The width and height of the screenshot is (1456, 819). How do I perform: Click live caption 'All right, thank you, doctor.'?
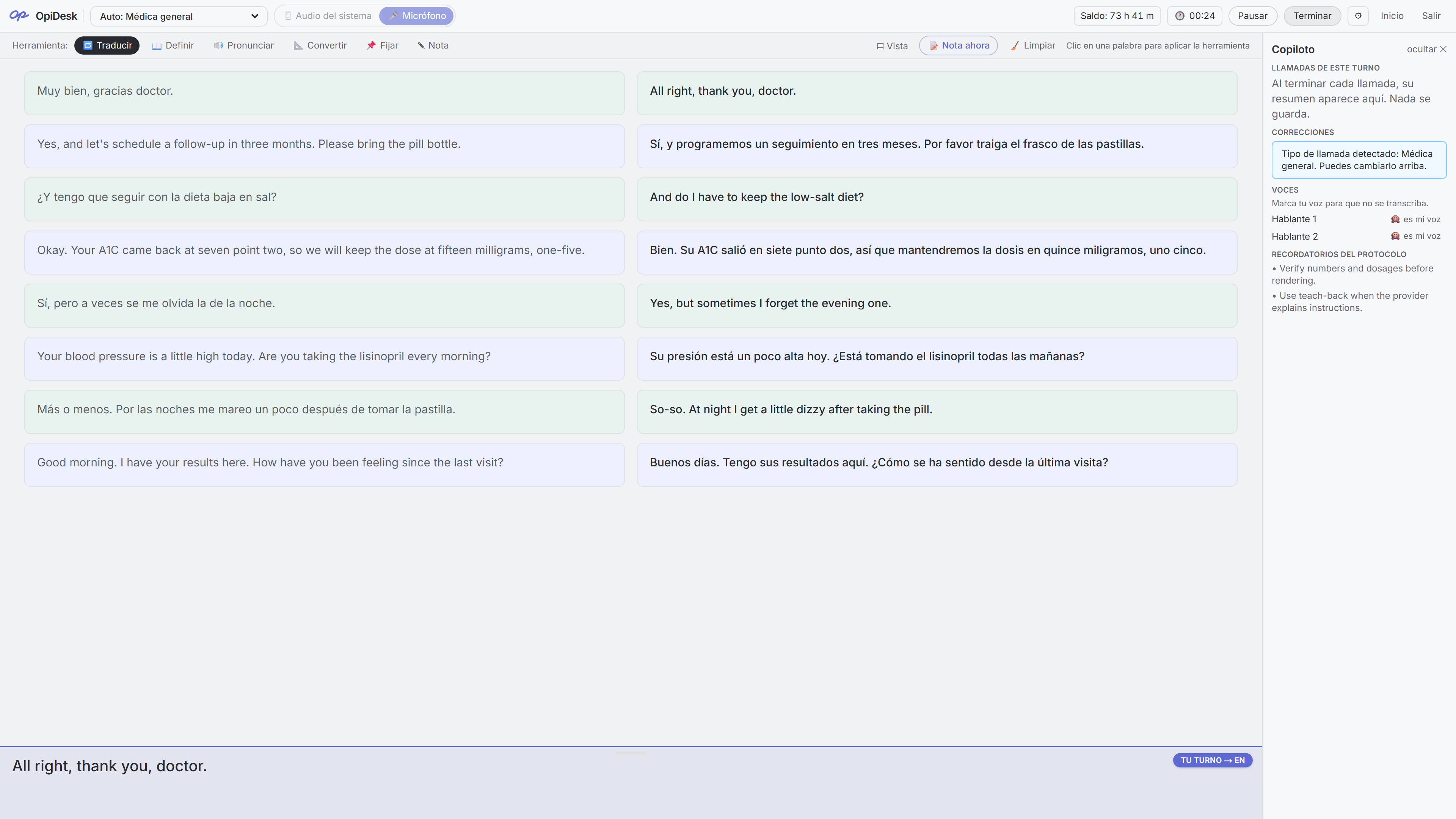[110, 766]
